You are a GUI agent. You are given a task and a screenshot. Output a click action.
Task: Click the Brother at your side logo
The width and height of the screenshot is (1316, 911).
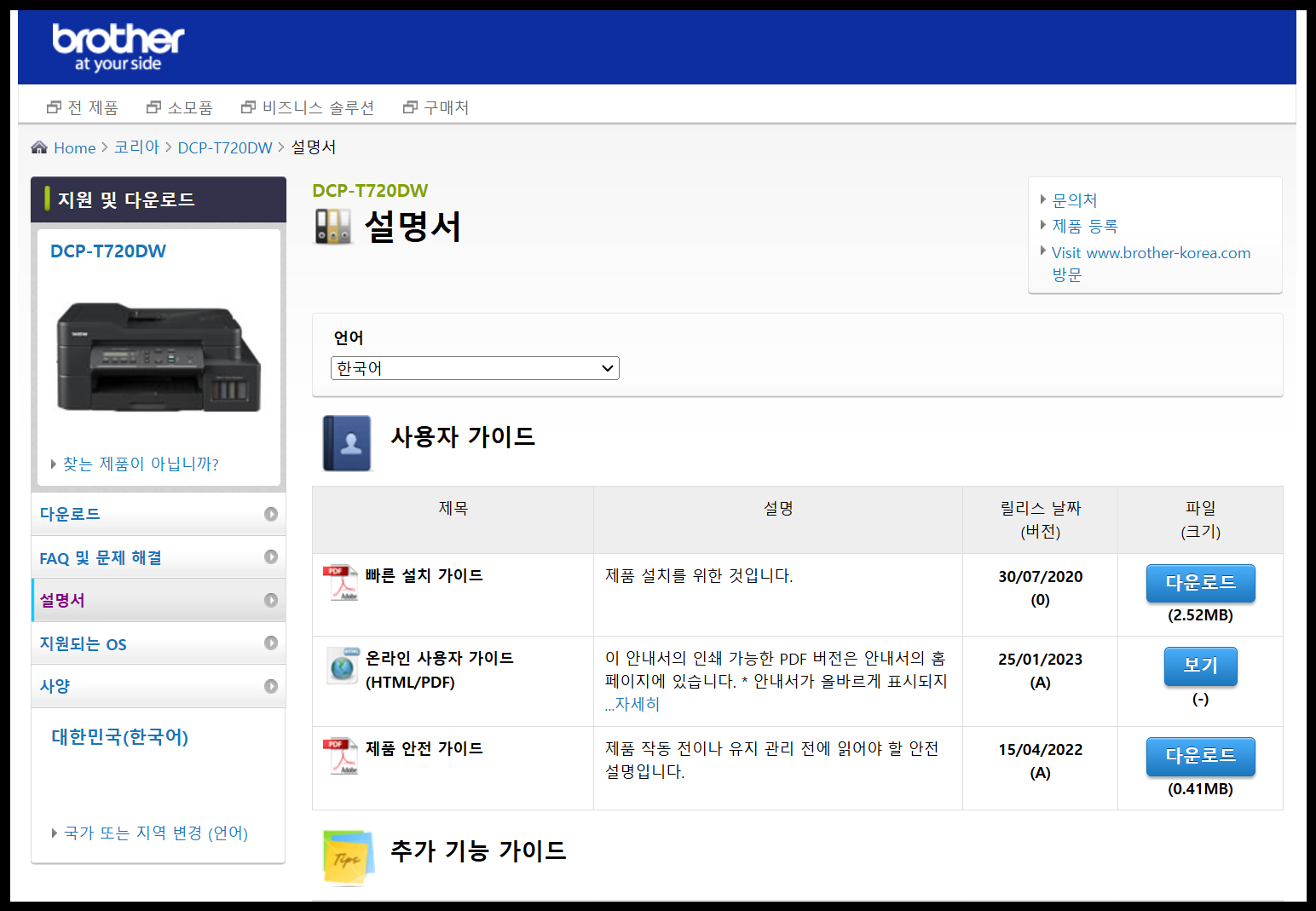(118, 48)
